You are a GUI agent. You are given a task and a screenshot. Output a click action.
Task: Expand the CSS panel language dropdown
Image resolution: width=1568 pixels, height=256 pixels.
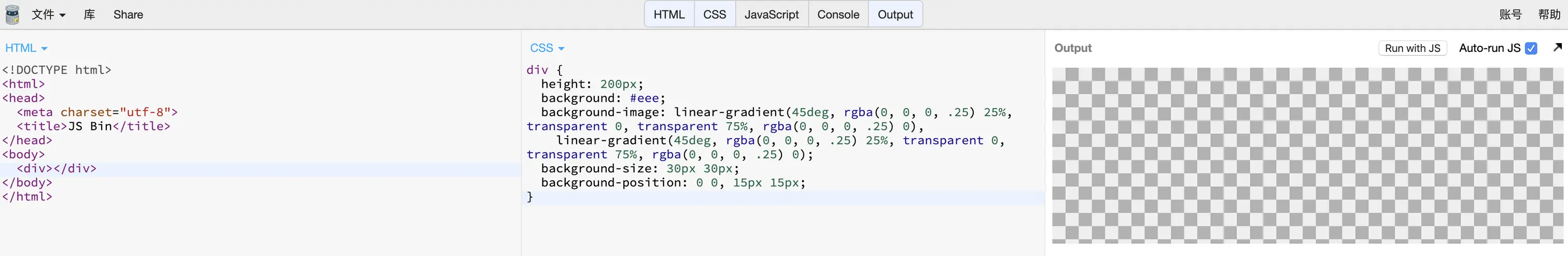pyautogui.click(x=547, y=48)
